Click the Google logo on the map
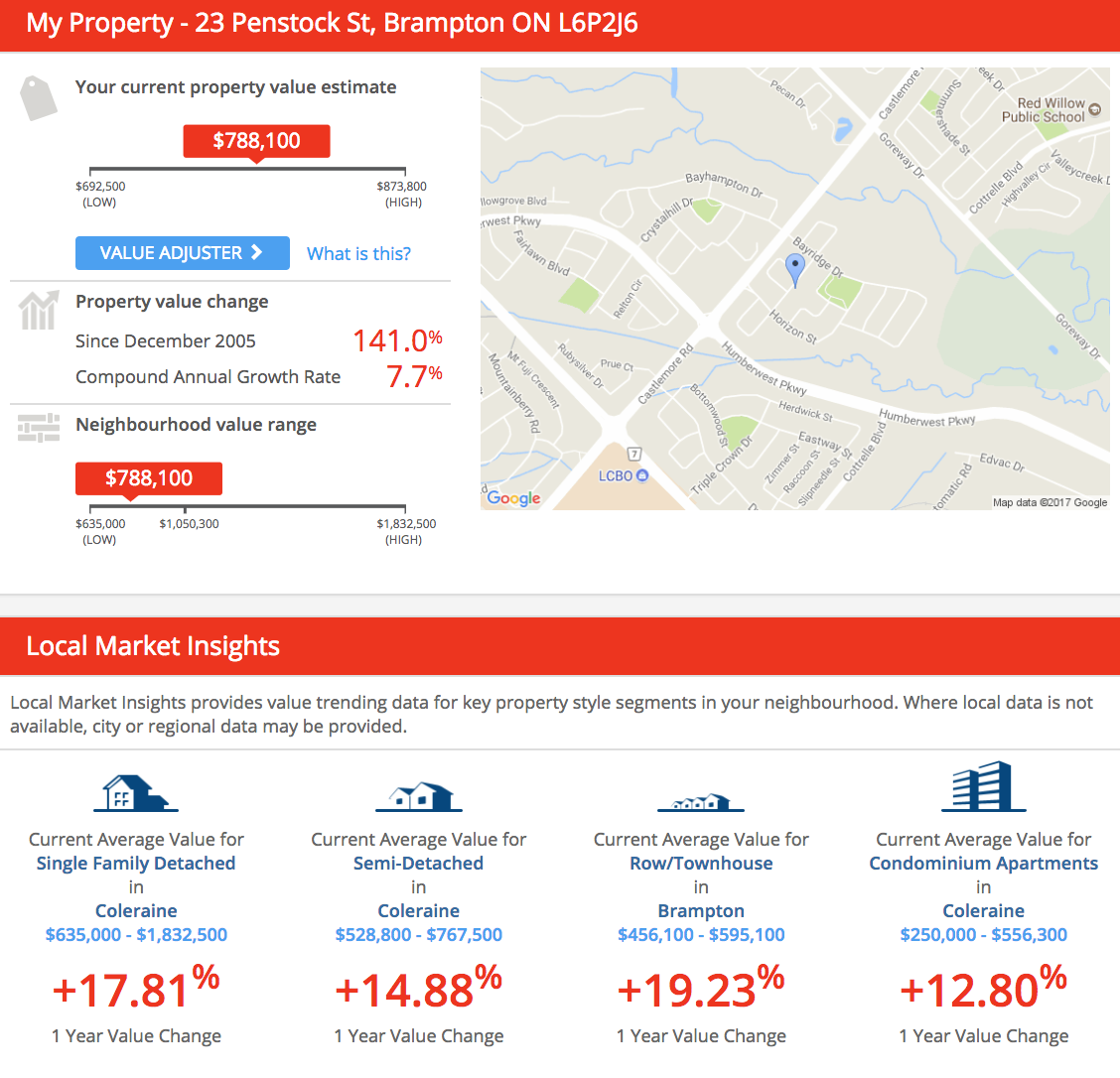 (x=513, y=498)
